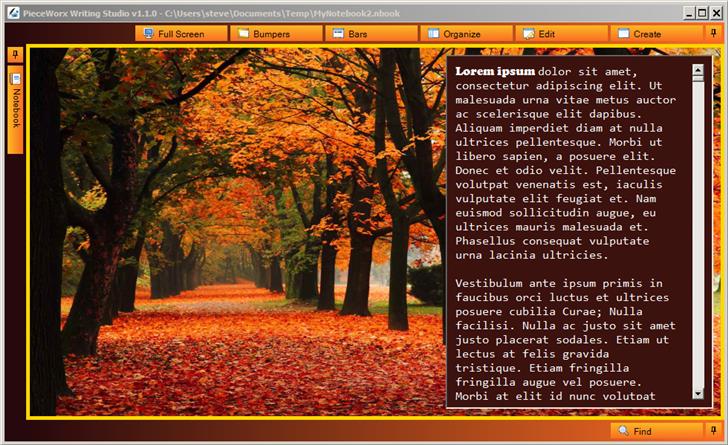Click the Bumpers folder icon
Viewport: 728px width, 445px height.
click(x=243, y=34)
